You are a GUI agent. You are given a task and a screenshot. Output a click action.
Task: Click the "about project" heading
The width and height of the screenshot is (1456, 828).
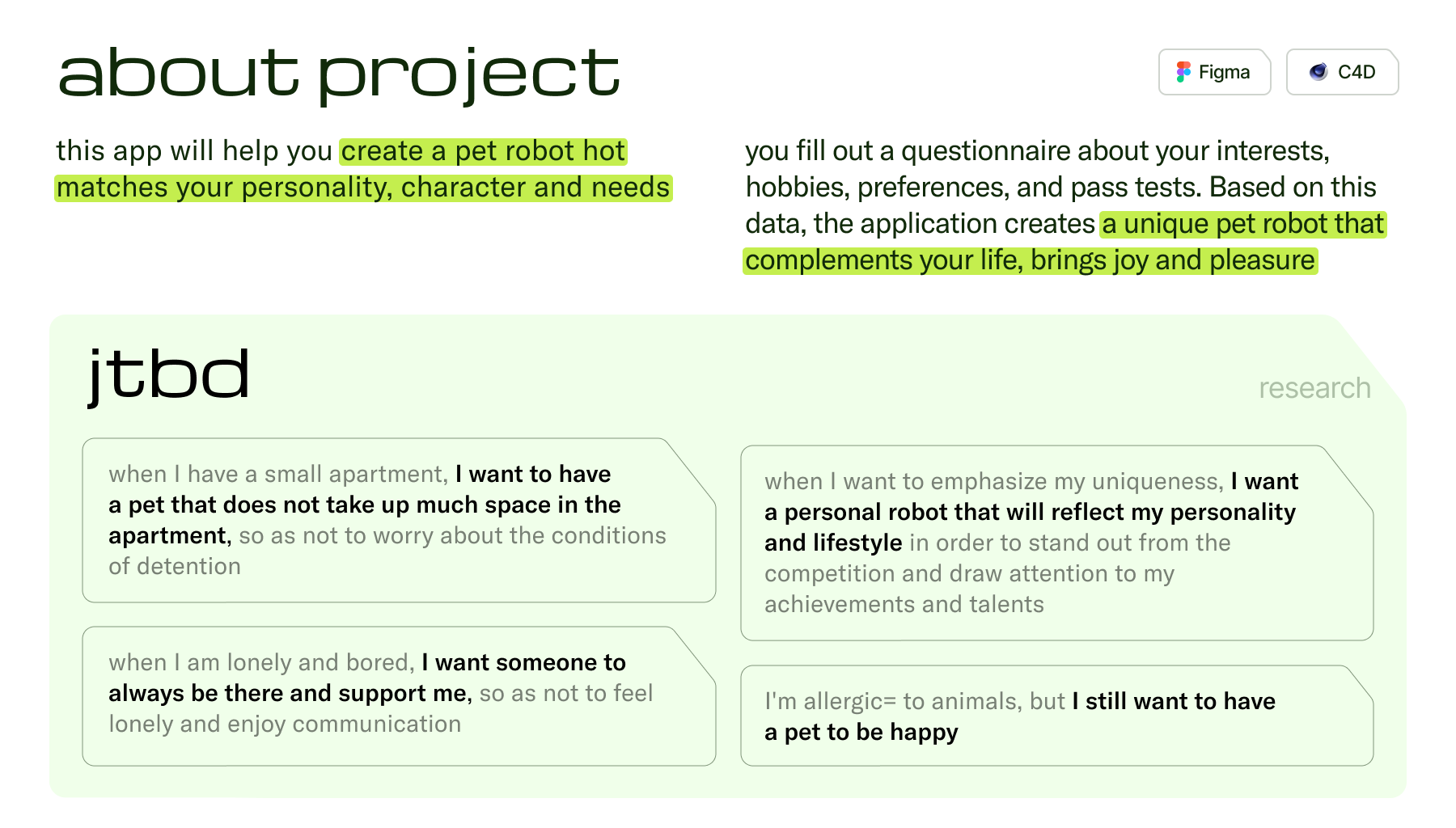(x=339, y=74)
